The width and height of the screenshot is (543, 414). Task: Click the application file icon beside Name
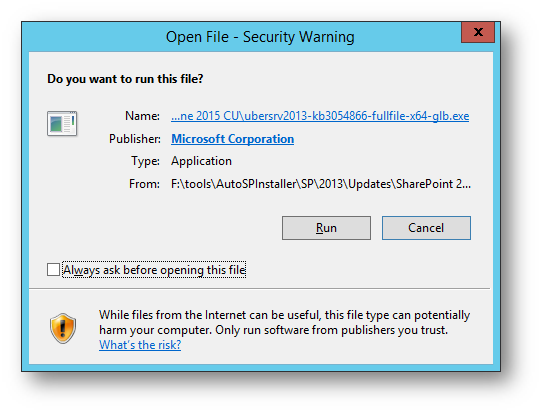[x=62, y=123]
